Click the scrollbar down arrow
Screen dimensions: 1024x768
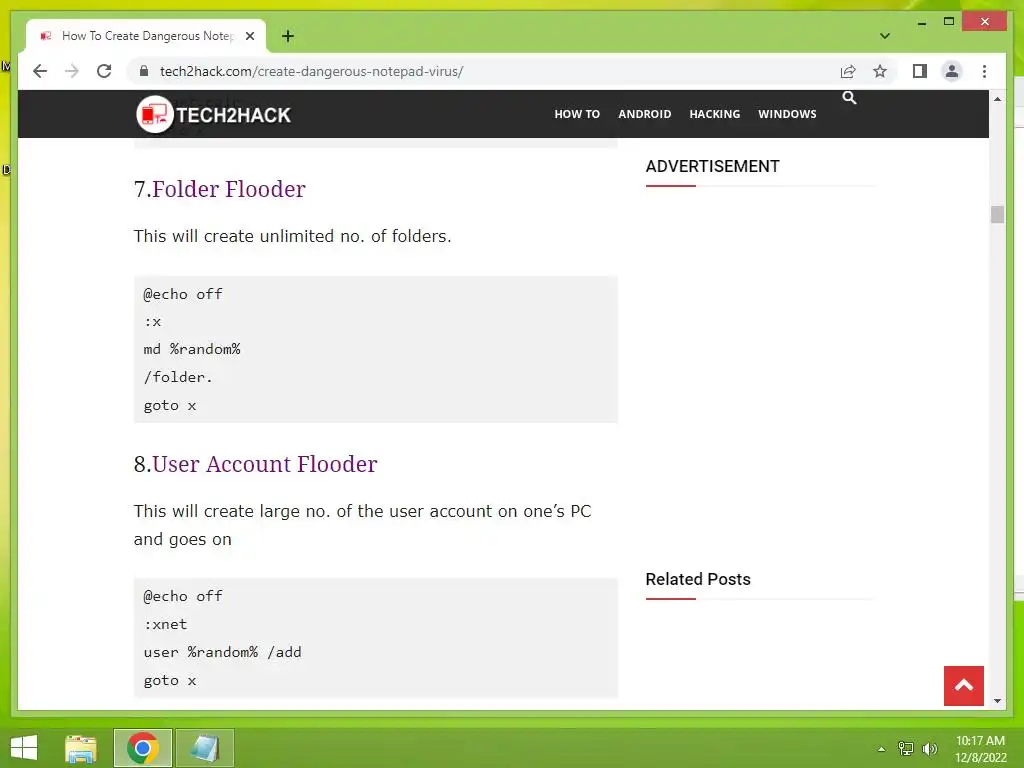click(997, 701)
